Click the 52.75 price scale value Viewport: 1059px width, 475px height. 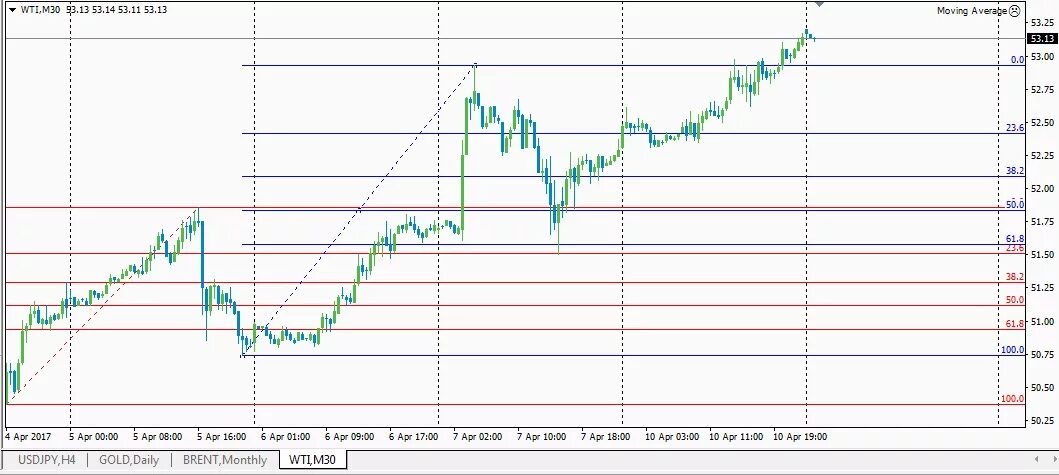(x=1042, y=89)
